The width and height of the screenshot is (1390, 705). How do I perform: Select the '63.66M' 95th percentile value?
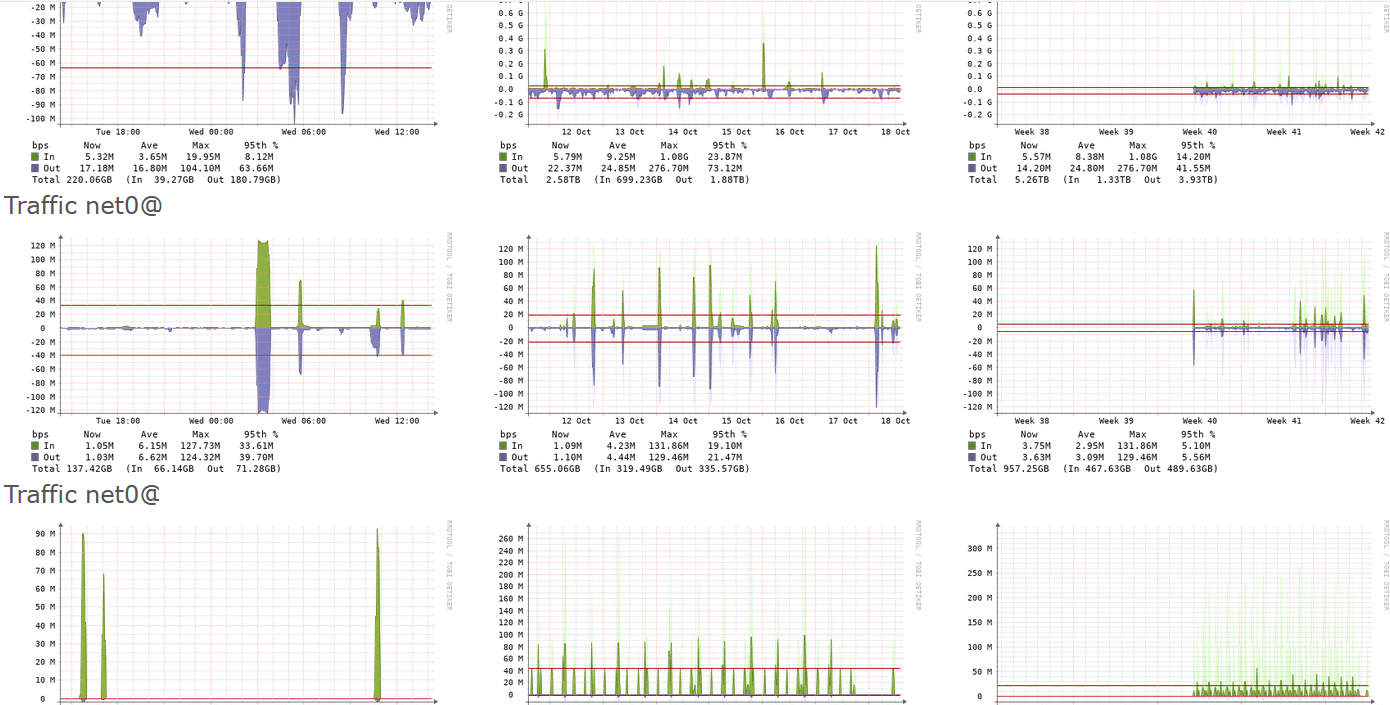point(256,168)
